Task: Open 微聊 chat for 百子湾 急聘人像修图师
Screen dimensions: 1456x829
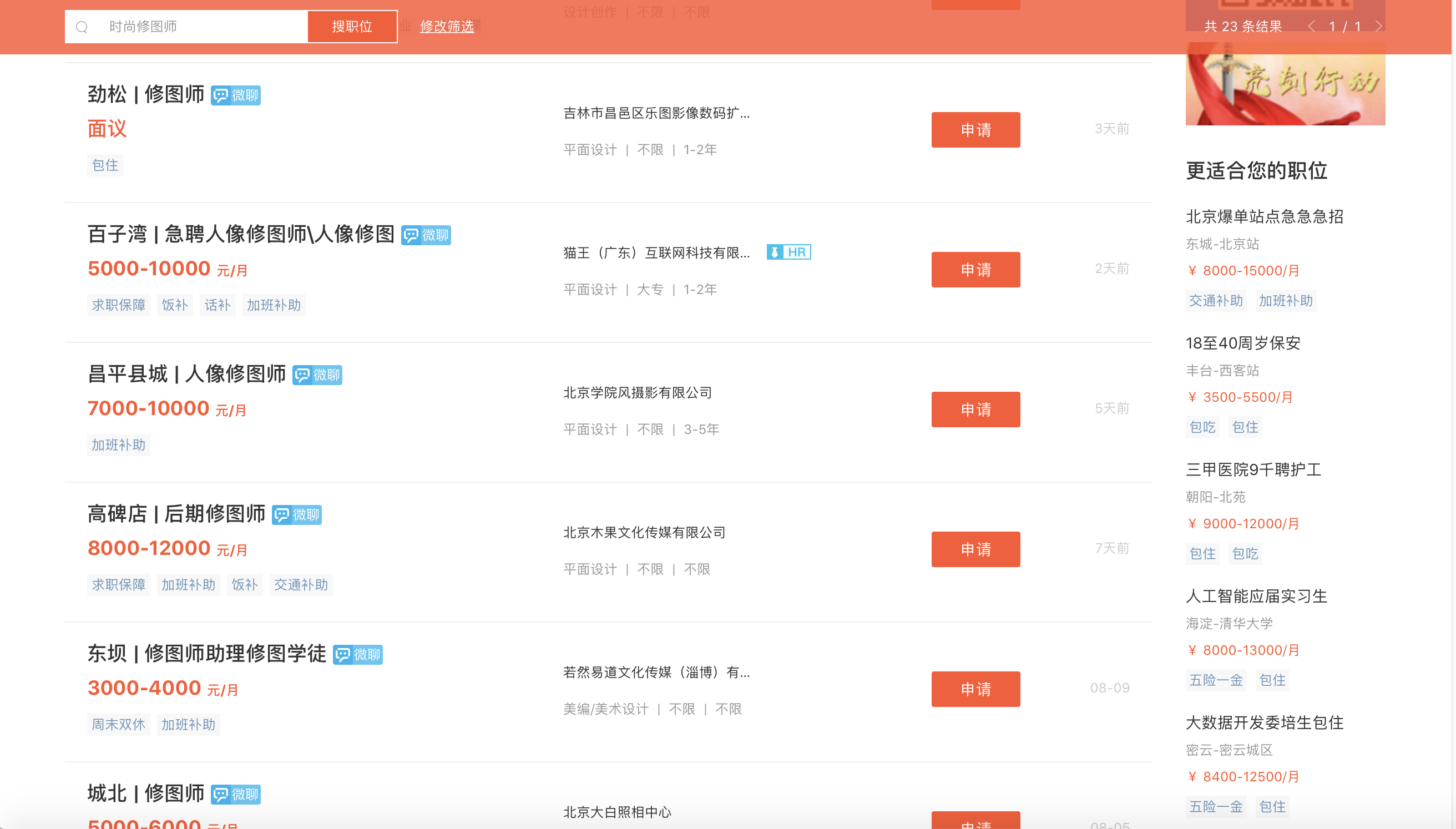Action: pyautogui.click(x=425, y=235)
